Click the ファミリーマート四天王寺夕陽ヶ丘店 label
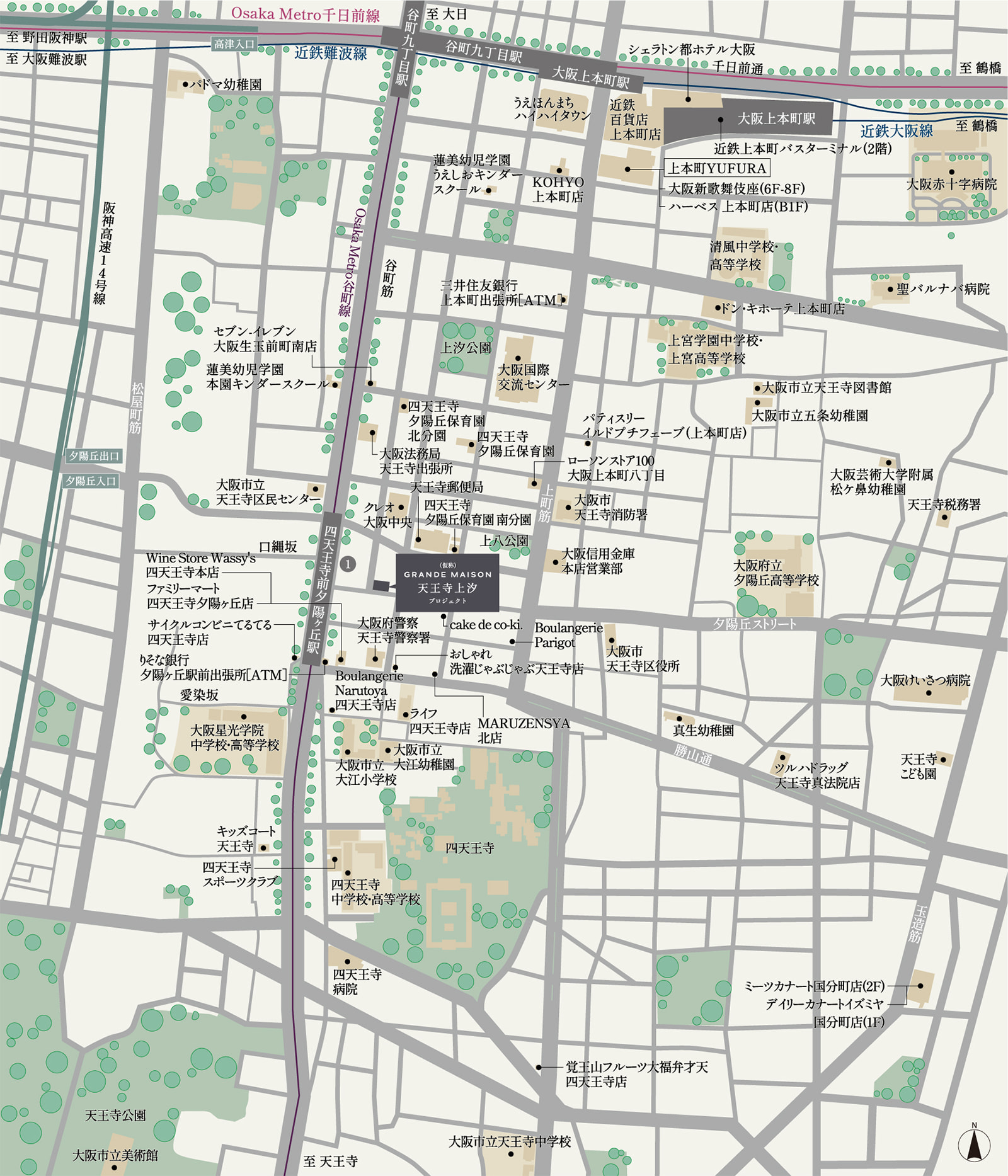The image size is (1008, 1176). [200, 596]
